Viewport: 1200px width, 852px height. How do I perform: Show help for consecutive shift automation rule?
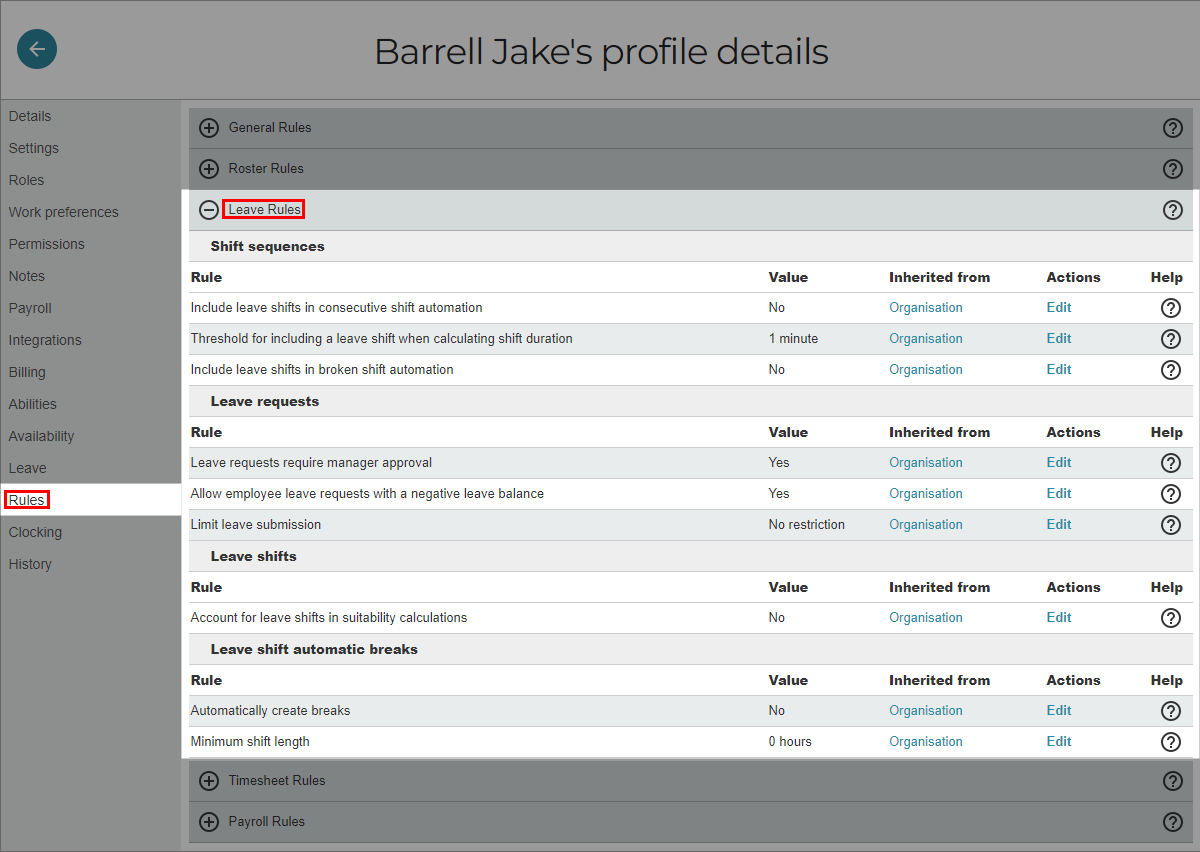pos(1171,308)
